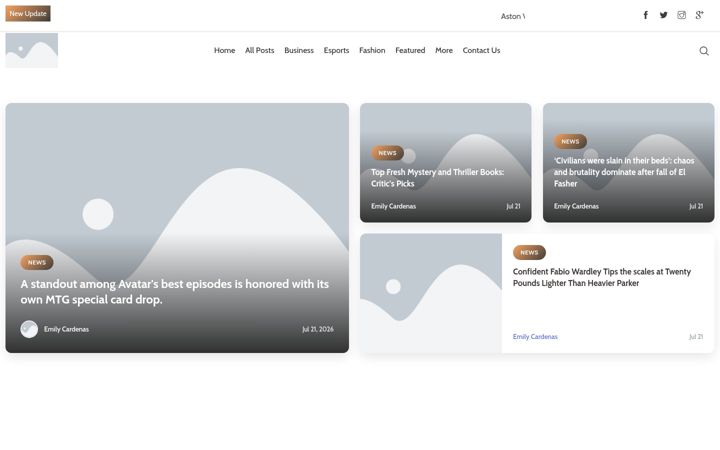Open the All Posts menu item
720x450 pixels.
click(x=259, y=51)
